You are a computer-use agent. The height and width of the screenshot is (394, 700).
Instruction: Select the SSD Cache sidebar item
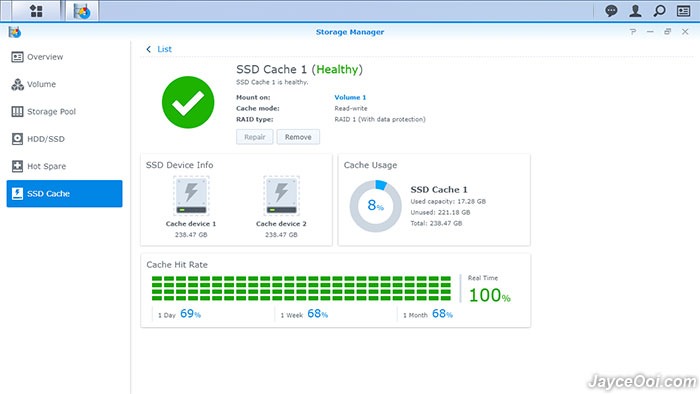click(x=64, y=194)
